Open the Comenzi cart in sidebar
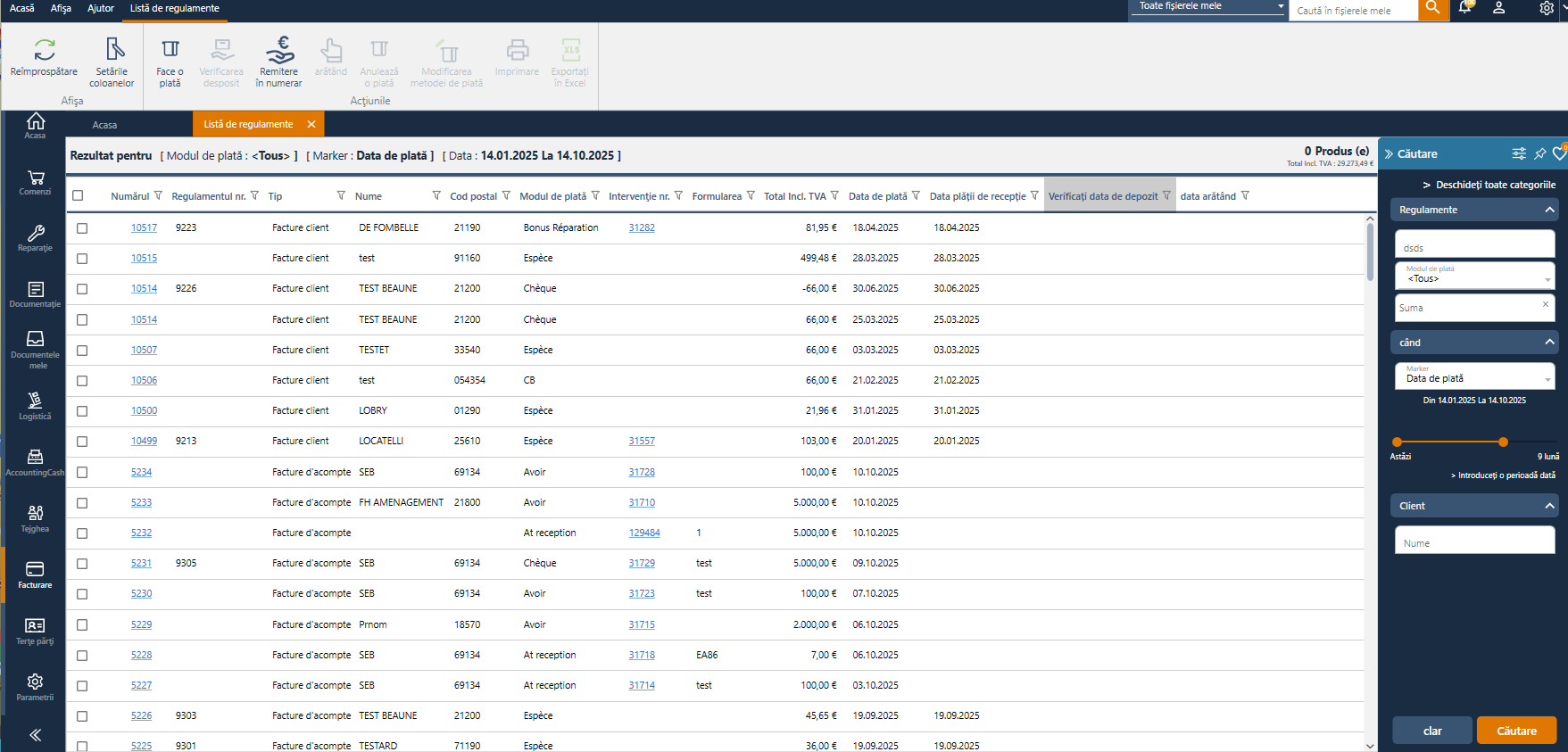 pos(36,182)
